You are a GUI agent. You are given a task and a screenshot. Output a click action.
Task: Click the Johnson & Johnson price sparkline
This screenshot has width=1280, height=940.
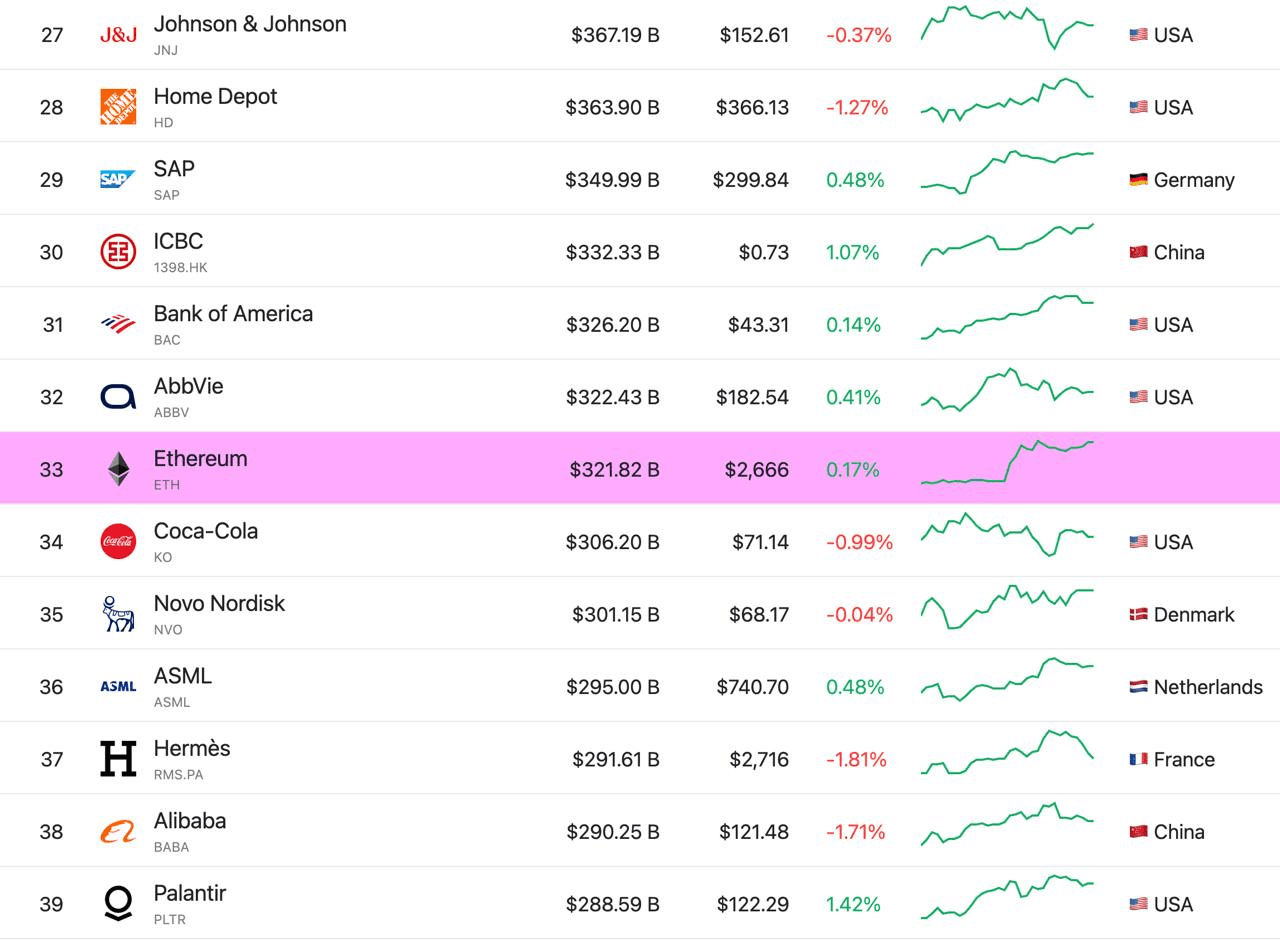[1007, 27]
